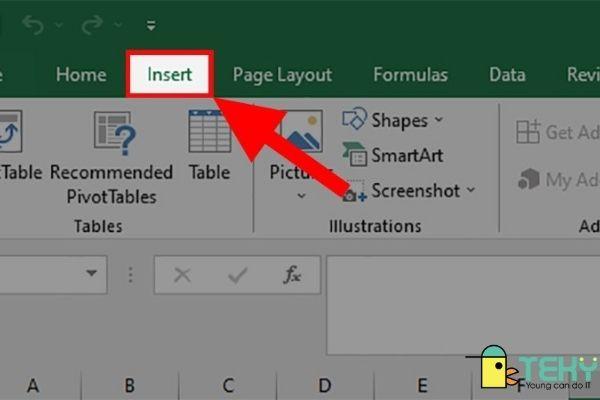Insert a Table using the Table icon

(x=210, y=131)
